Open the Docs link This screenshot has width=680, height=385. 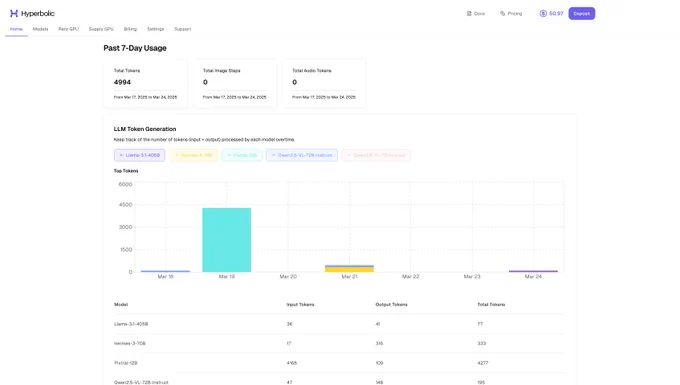pyautogui.click(x=476, y=13)
